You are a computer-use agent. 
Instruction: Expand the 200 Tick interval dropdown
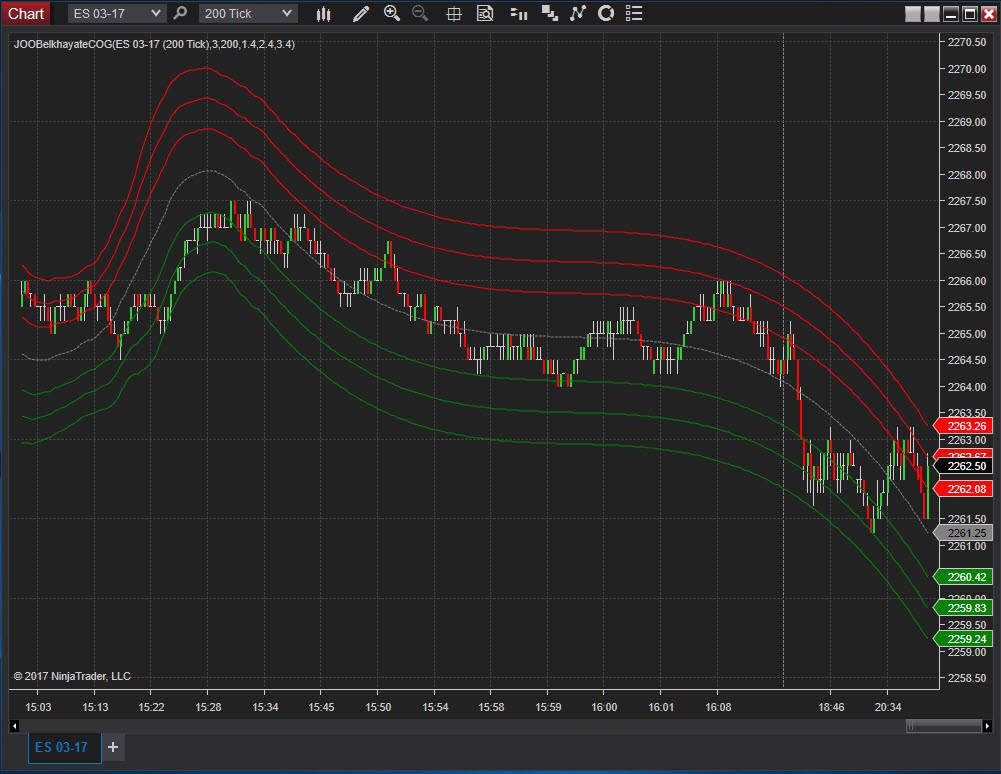click(287, 13)
